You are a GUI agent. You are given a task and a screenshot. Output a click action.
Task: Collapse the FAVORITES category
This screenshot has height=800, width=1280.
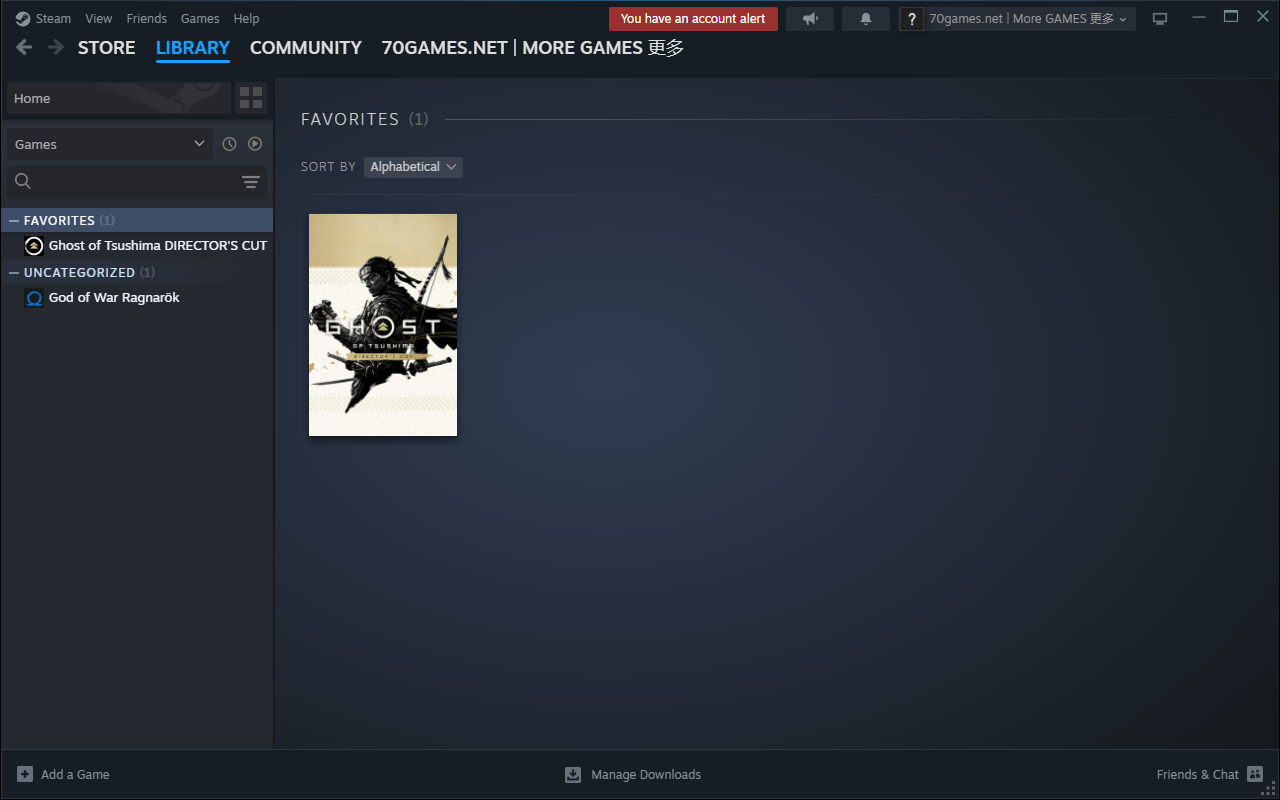pos(14,220)
